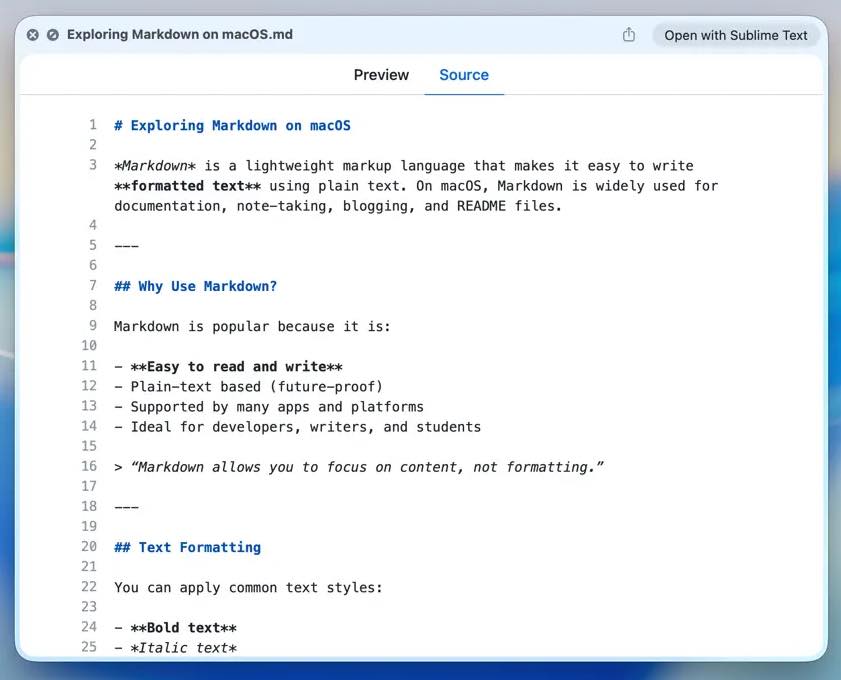Click the '## Why Use Markdown?' heading line
The image size is (841, 680).
pos(195,286)
